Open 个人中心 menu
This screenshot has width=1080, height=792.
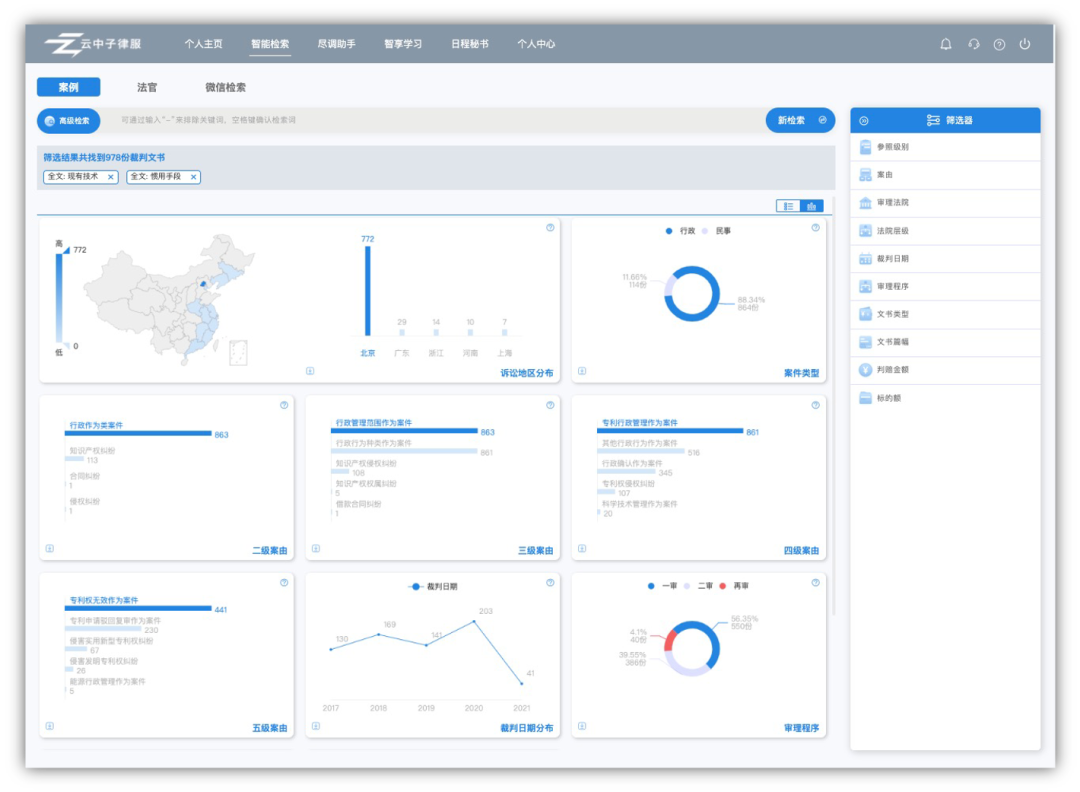point(536,44)
